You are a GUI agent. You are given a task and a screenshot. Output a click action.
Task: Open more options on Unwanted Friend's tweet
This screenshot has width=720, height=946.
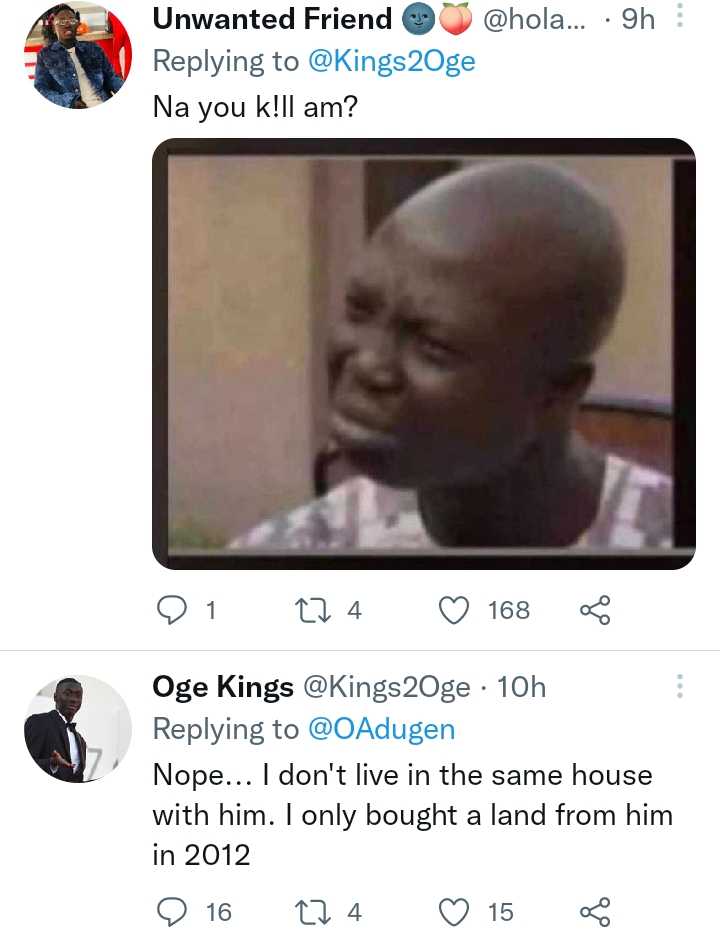680,17
